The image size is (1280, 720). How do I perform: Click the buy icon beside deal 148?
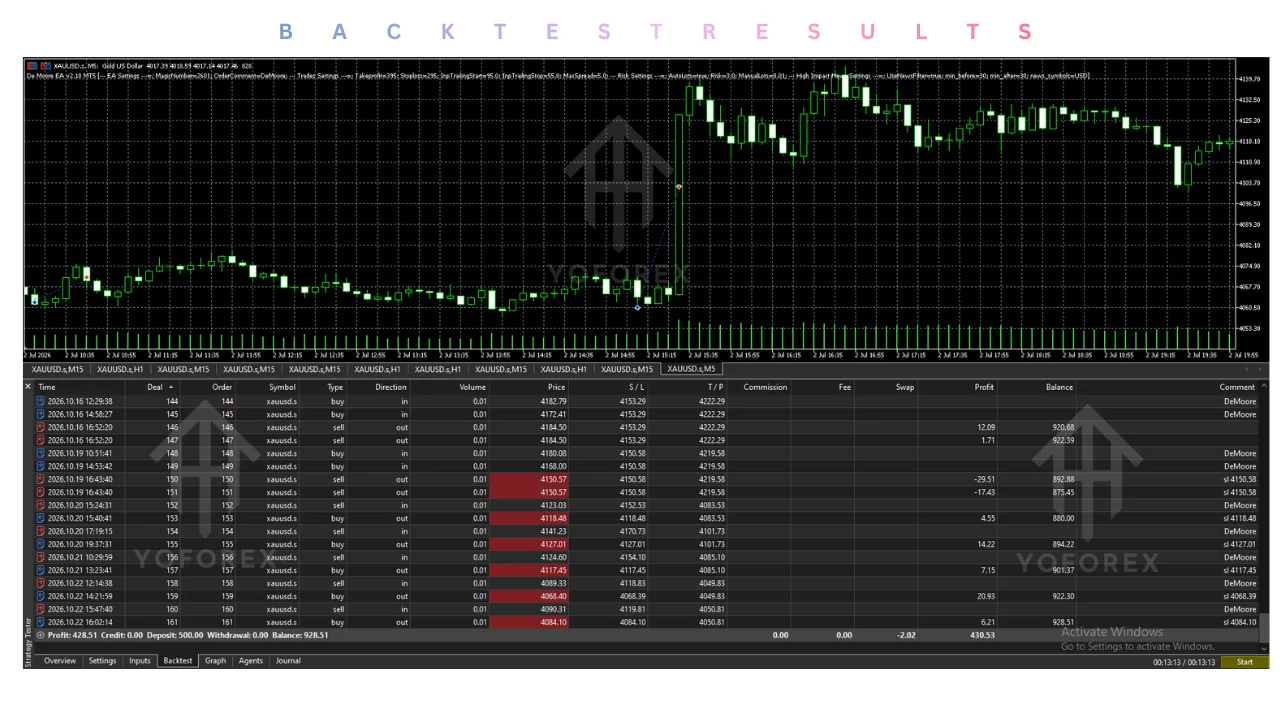[40, 453]
